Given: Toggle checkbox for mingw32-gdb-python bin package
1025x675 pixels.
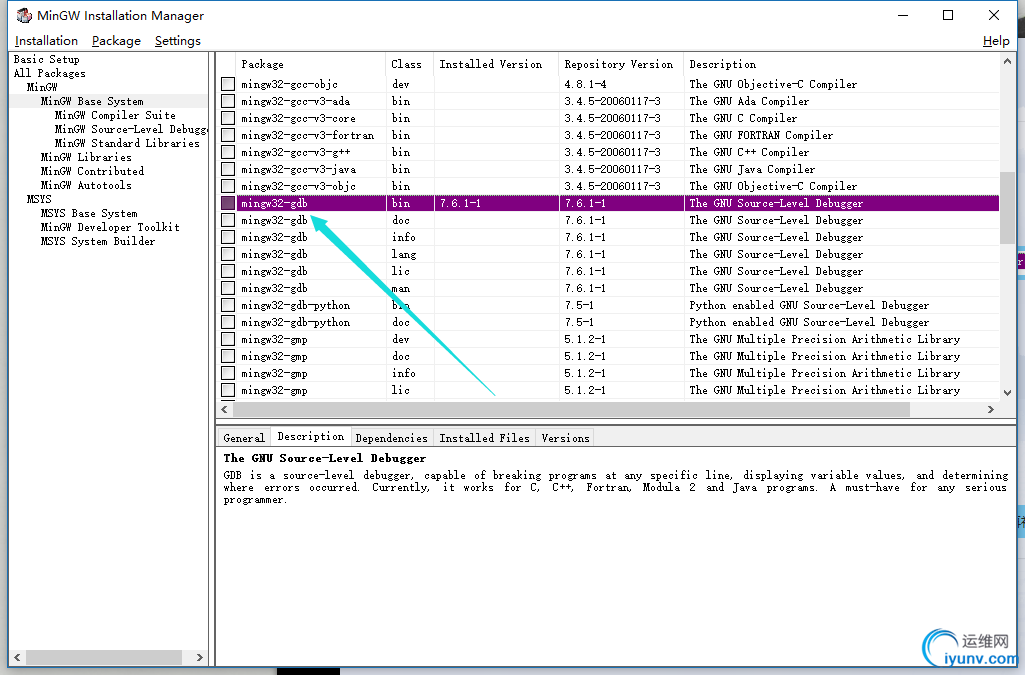Looking at the screenshot, I should 227,305.
